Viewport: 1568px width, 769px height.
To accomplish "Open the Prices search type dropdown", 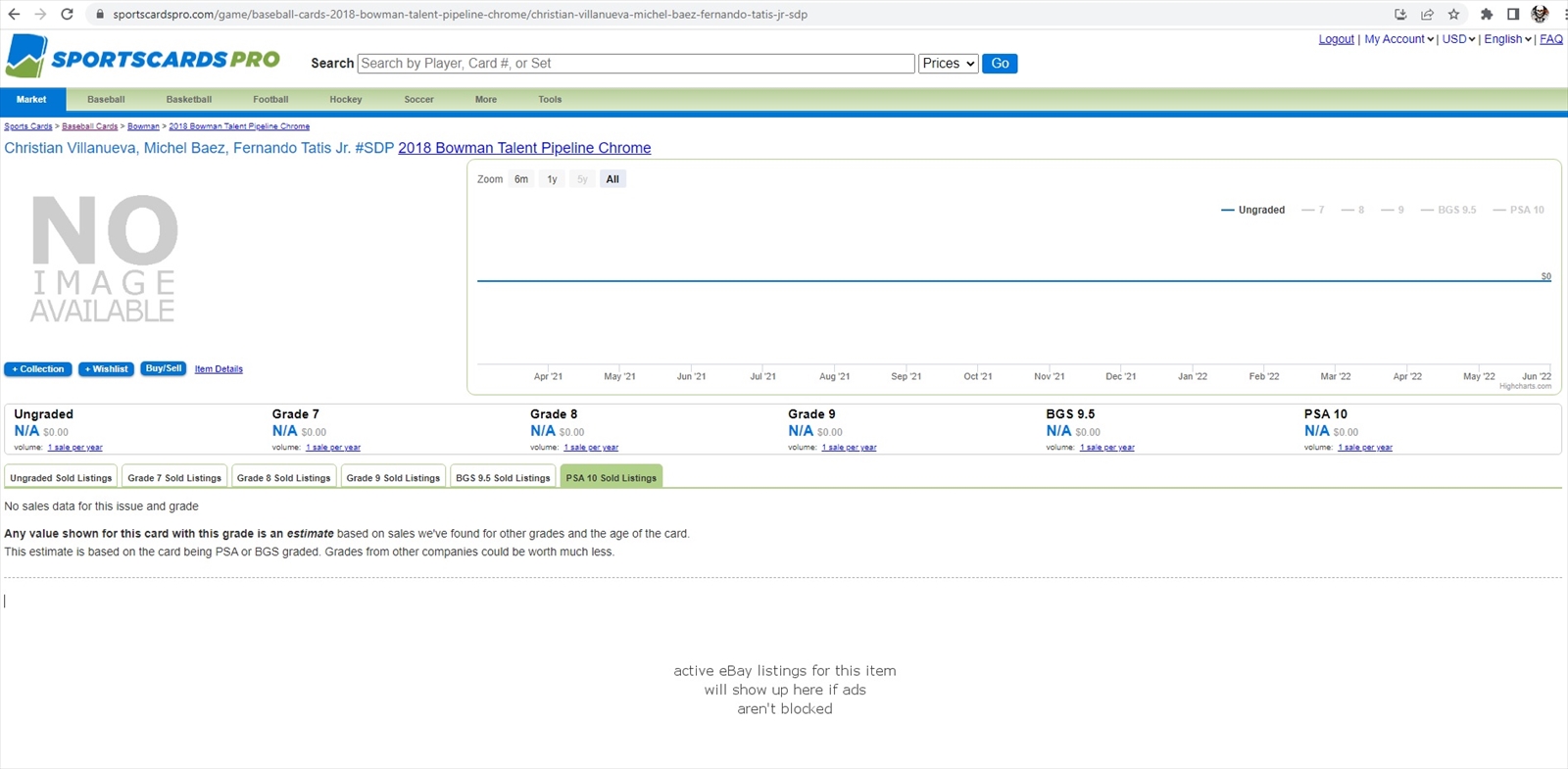I will point(949,64).
